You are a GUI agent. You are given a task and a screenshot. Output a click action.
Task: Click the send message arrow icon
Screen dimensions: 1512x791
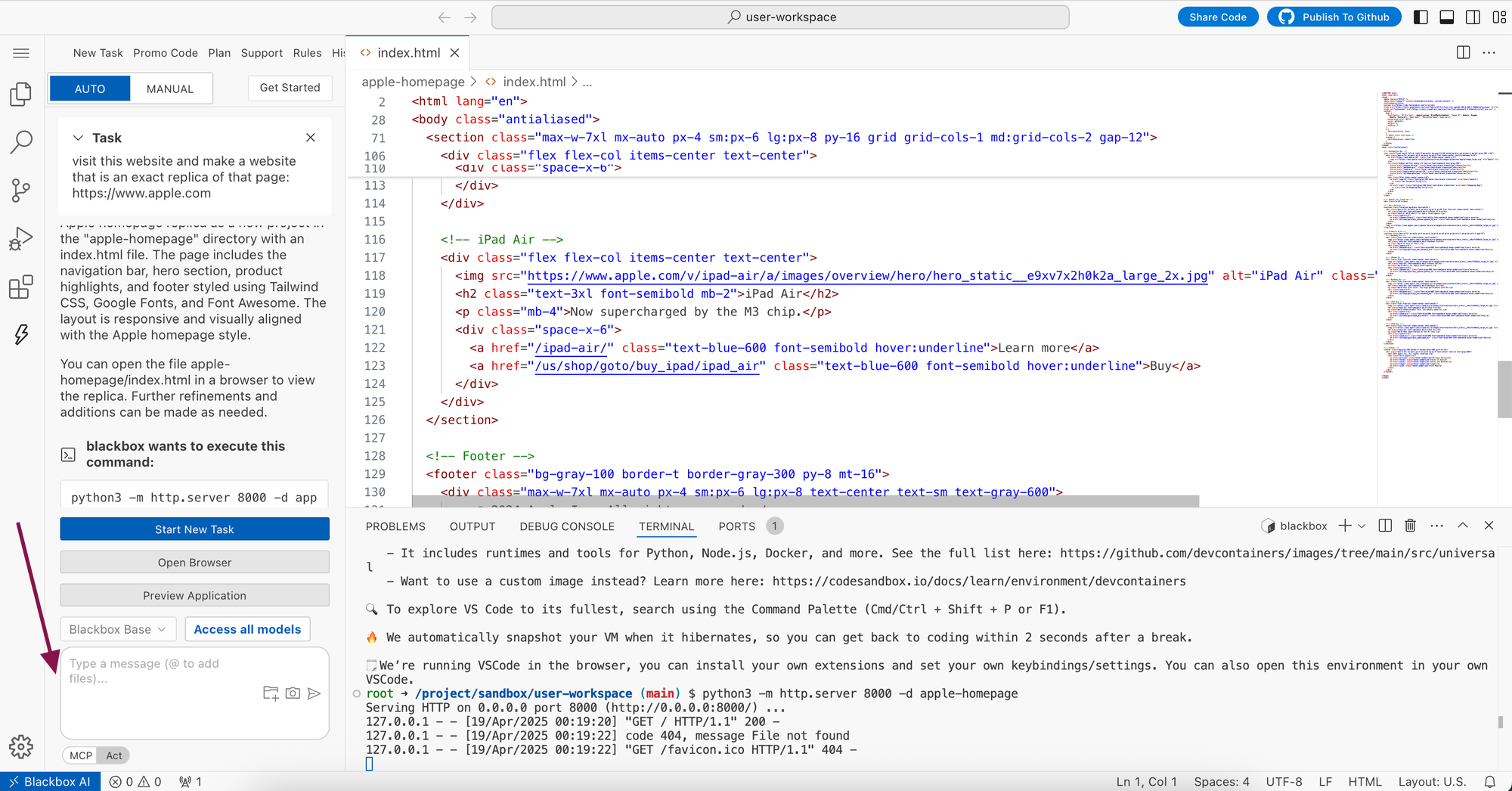(314, 693)
